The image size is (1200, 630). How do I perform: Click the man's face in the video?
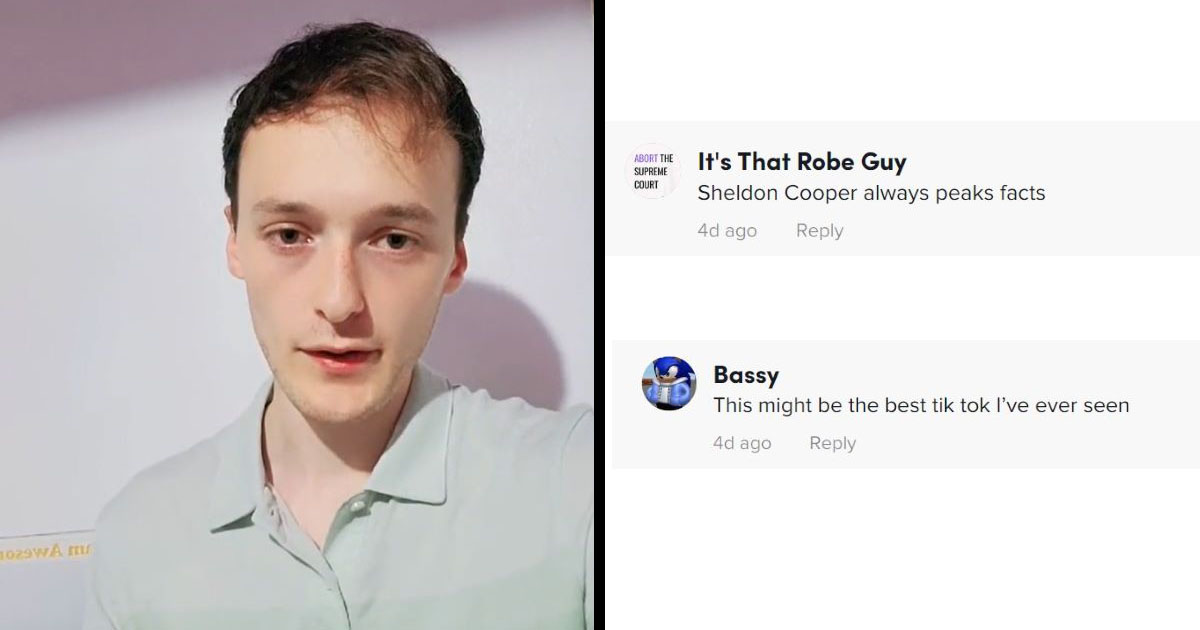pyautogui.click(x=345, y=270)
